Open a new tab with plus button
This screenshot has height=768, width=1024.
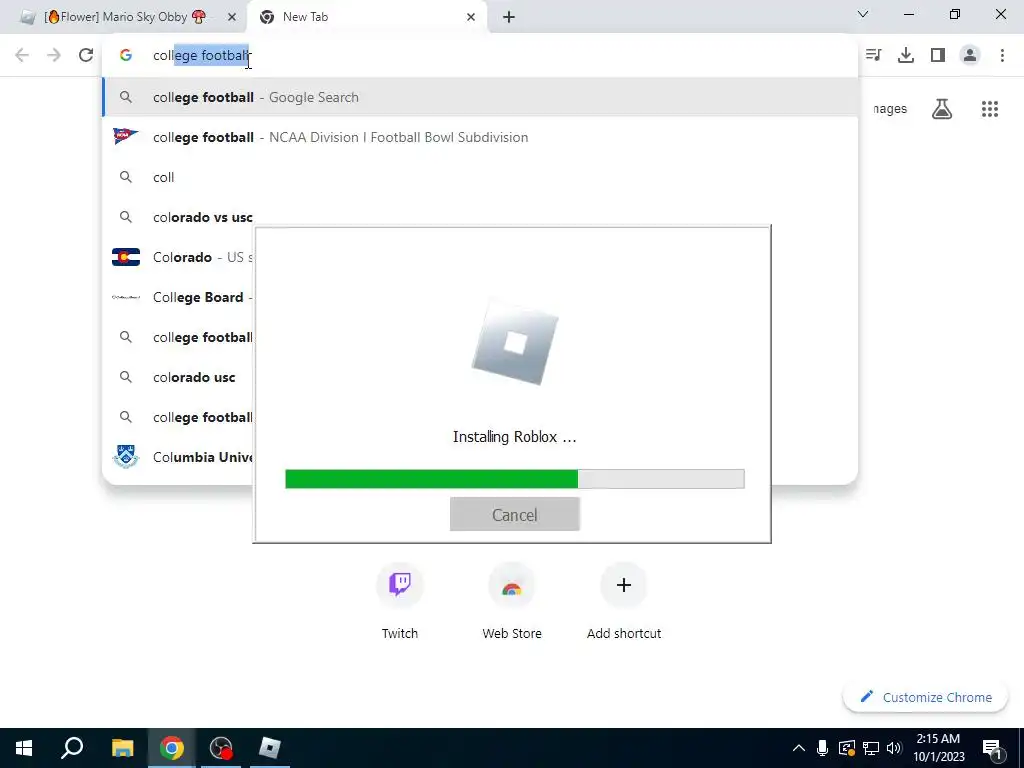[x=509, y=17]
